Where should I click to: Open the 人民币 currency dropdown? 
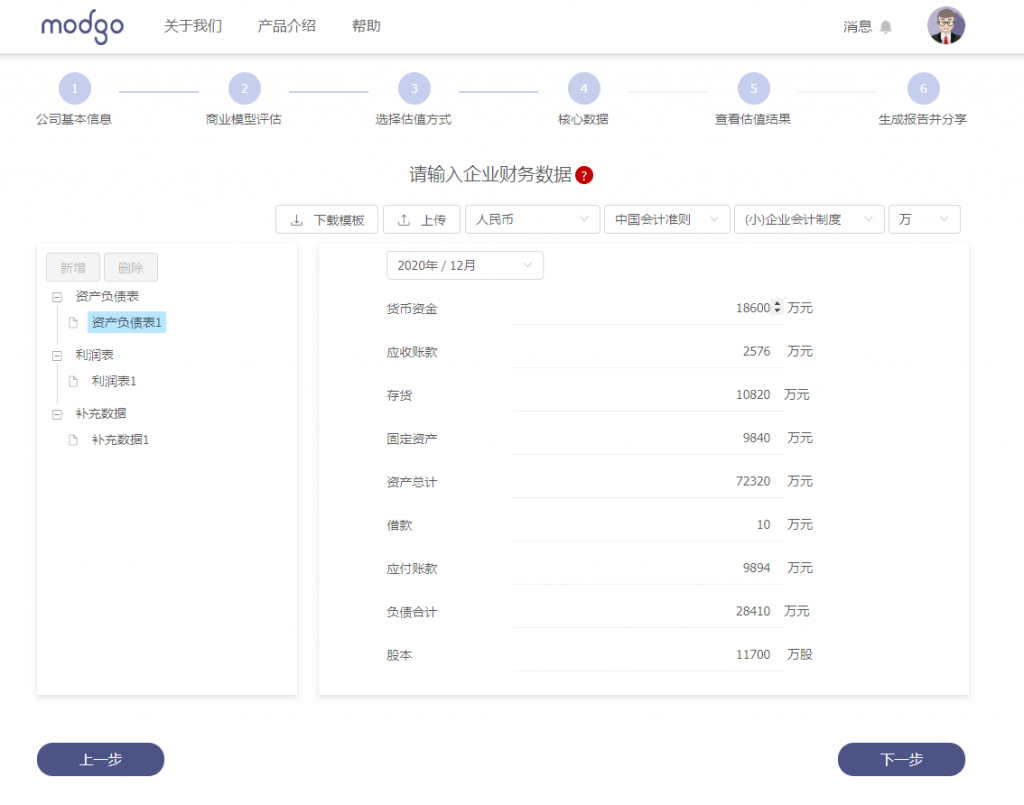[532, 219]
